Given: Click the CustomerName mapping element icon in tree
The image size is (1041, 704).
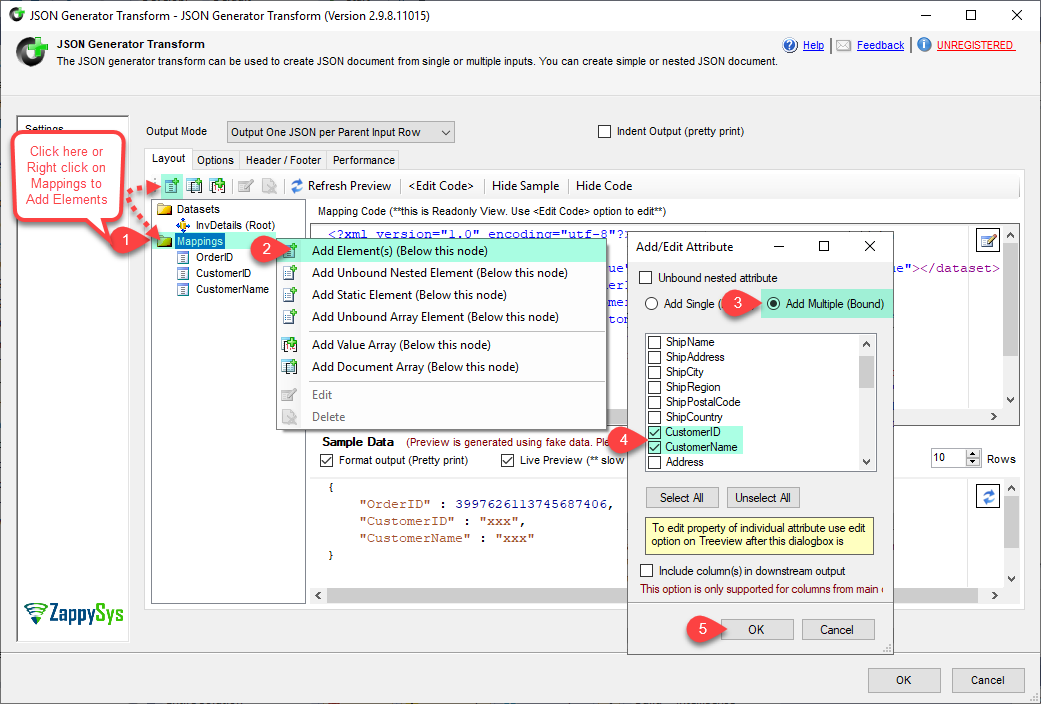Looking at the screenshot, I should pos(183,289).
